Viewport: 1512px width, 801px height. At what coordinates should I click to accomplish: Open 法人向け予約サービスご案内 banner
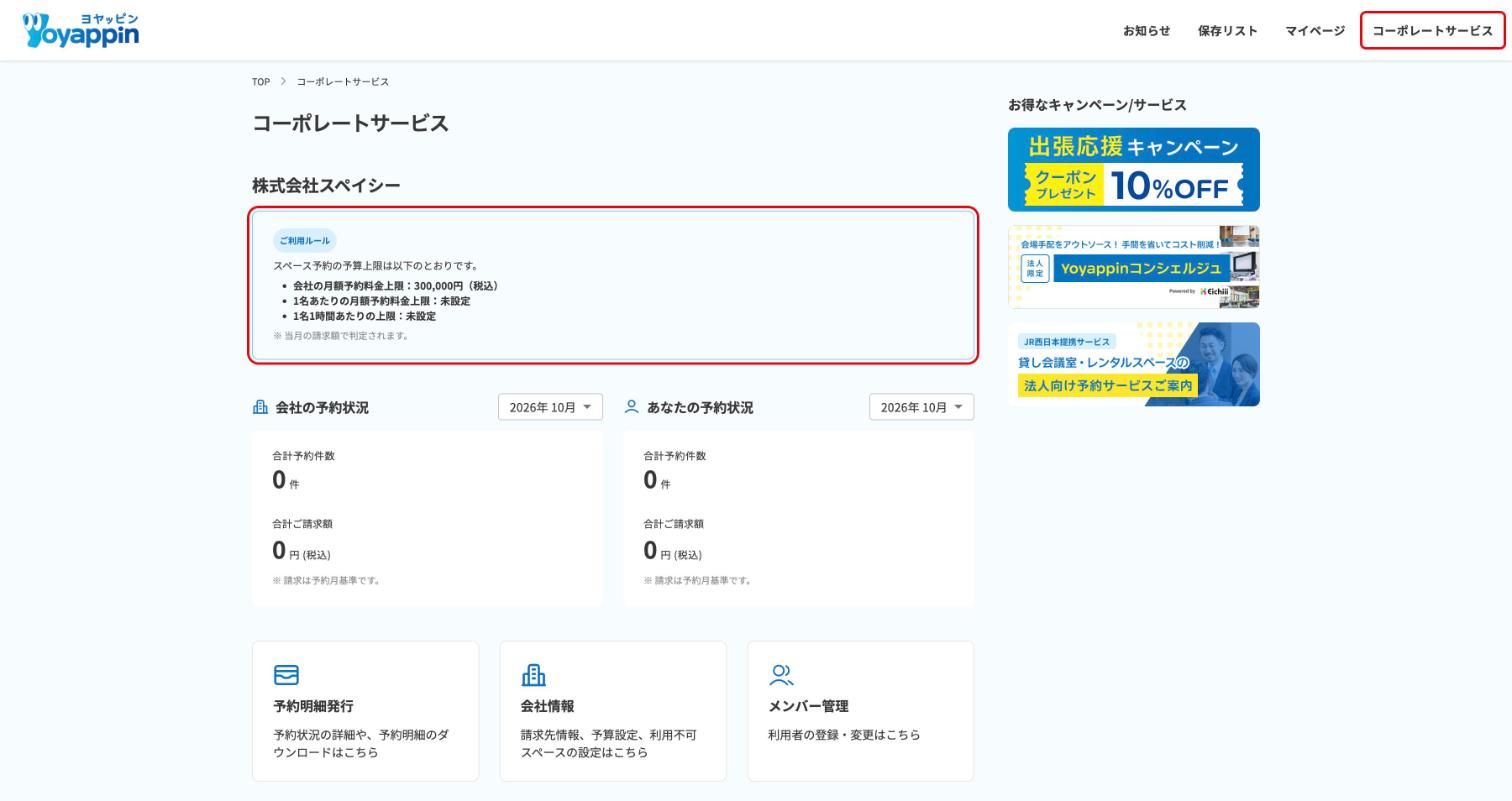coord(1134,364)
